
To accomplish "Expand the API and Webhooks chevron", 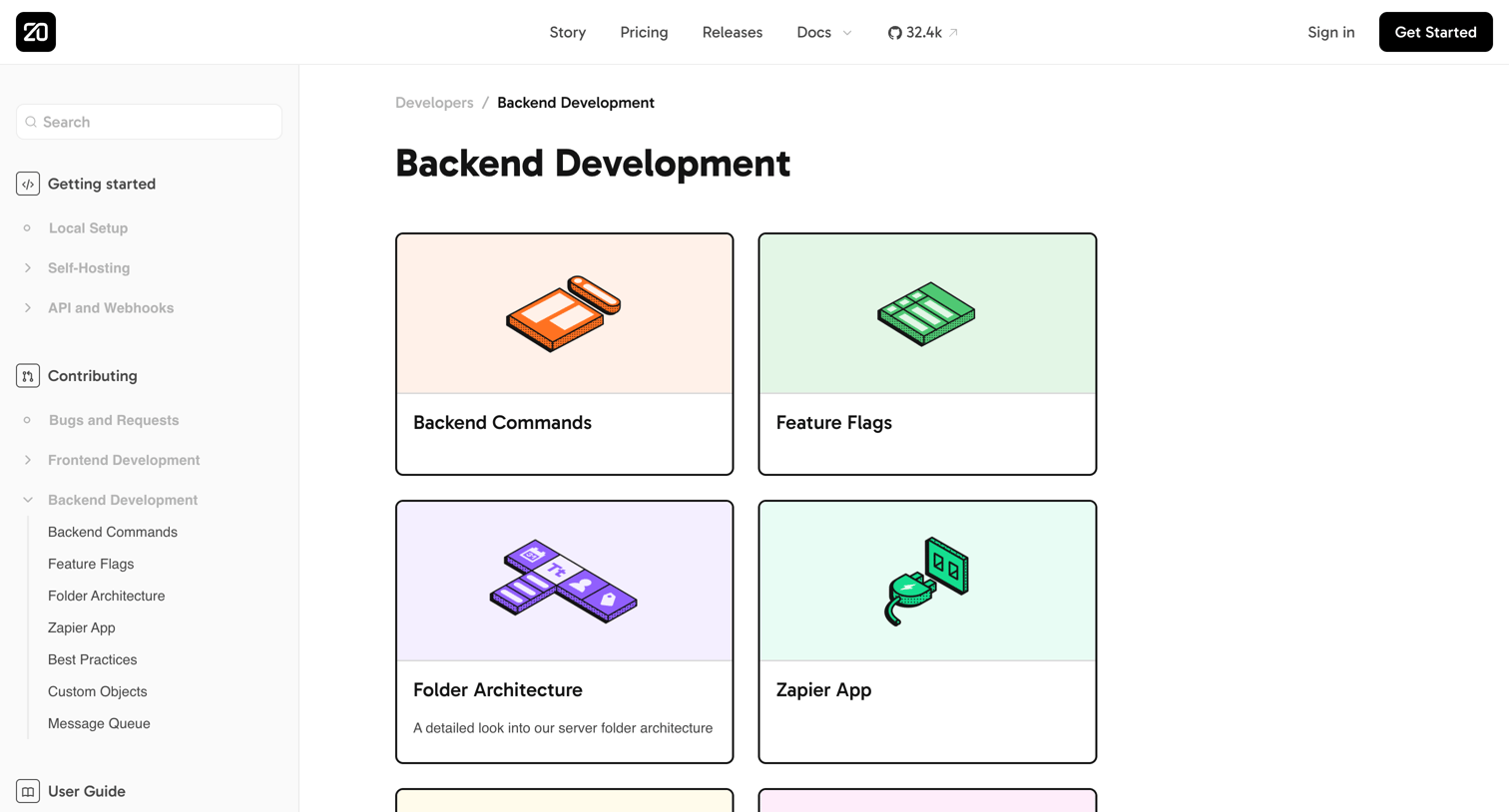I will click(28, 308).
